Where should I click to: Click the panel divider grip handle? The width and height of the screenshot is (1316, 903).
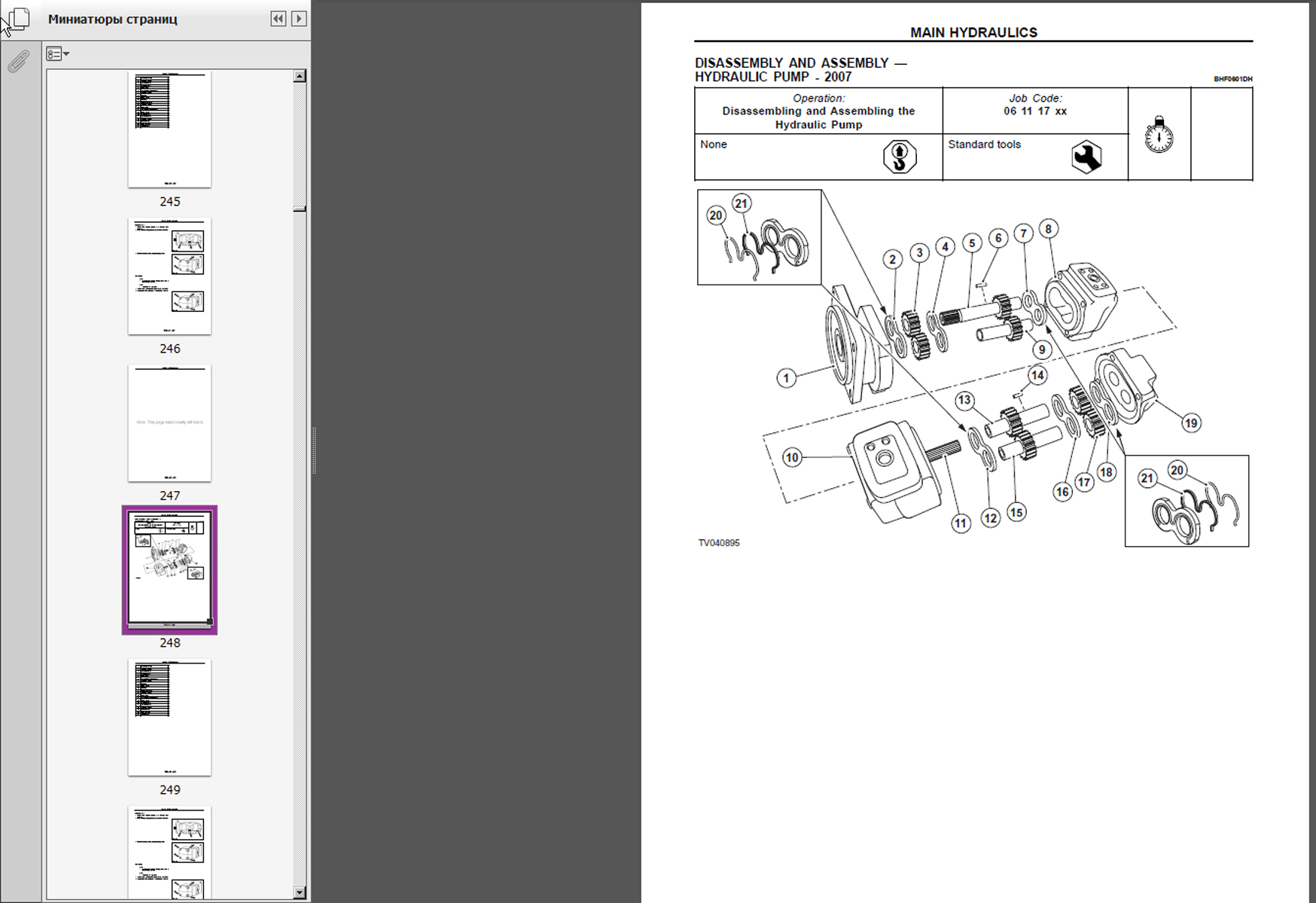tap(314, 450)
